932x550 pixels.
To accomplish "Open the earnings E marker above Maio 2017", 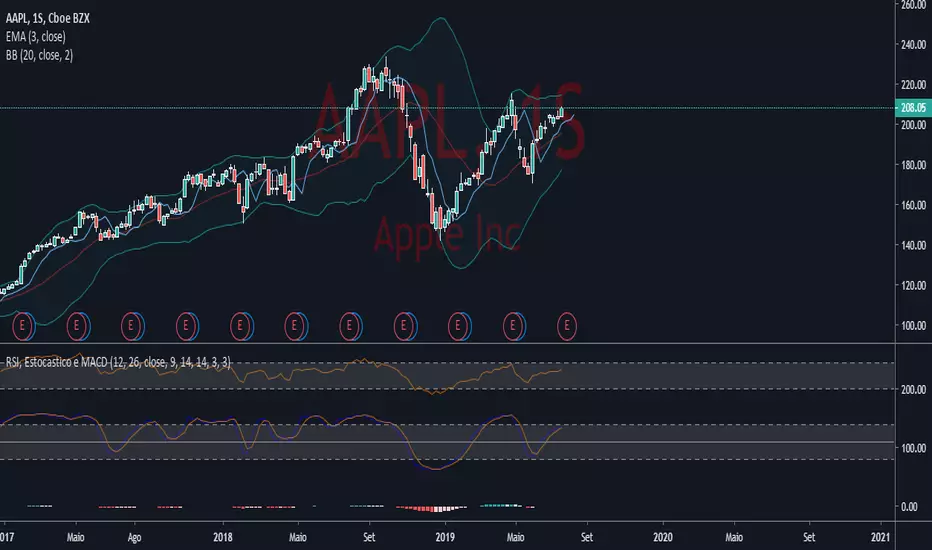I will (x=77, y=326).
